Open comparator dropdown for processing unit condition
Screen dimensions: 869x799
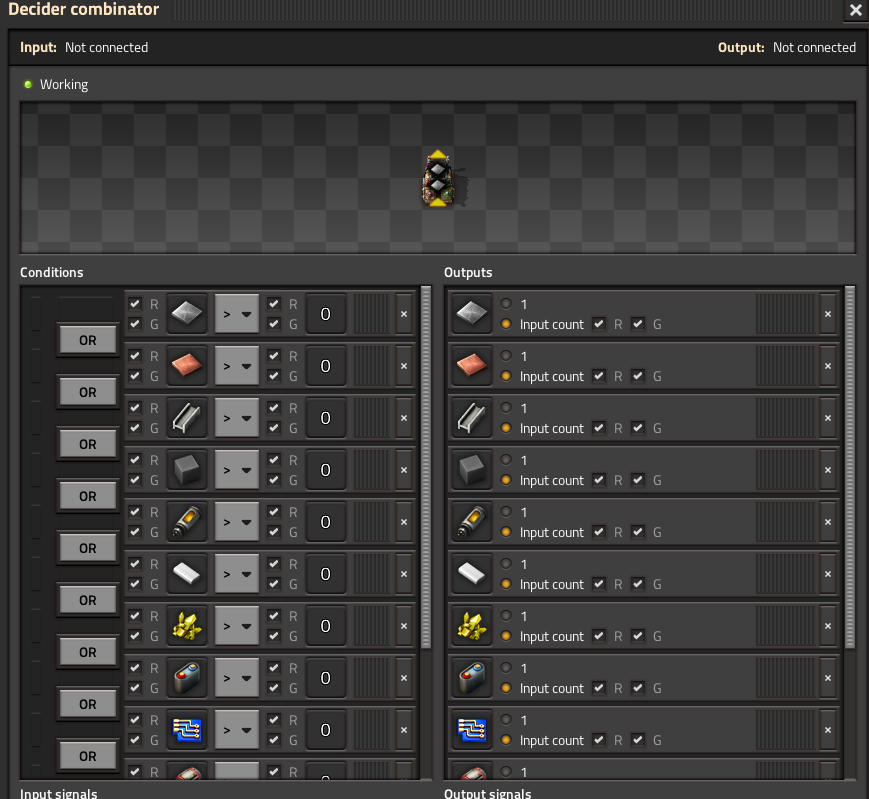point(237,730)
